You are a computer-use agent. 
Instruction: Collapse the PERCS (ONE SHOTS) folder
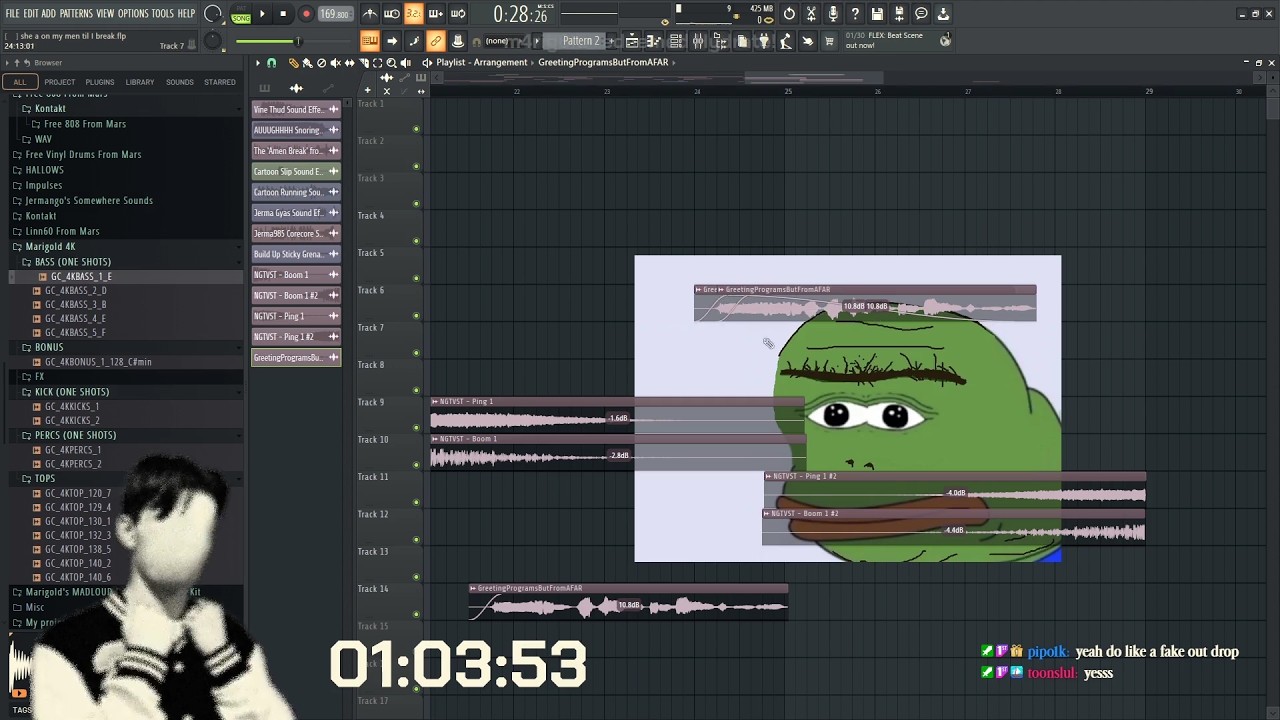point(76,435)
